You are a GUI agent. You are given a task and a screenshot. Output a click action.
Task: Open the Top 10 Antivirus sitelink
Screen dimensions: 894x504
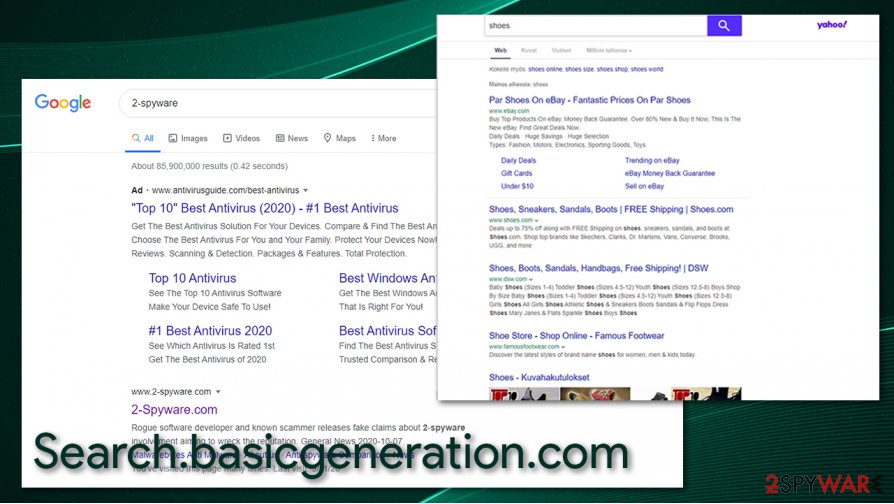click(x=192, y=278)
